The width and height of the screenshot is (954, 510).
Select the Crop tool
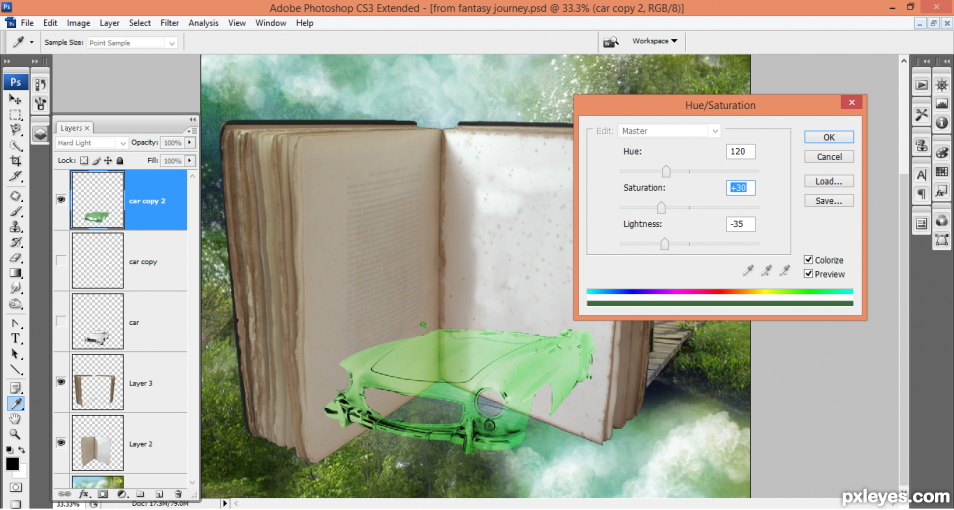point(15,161)
